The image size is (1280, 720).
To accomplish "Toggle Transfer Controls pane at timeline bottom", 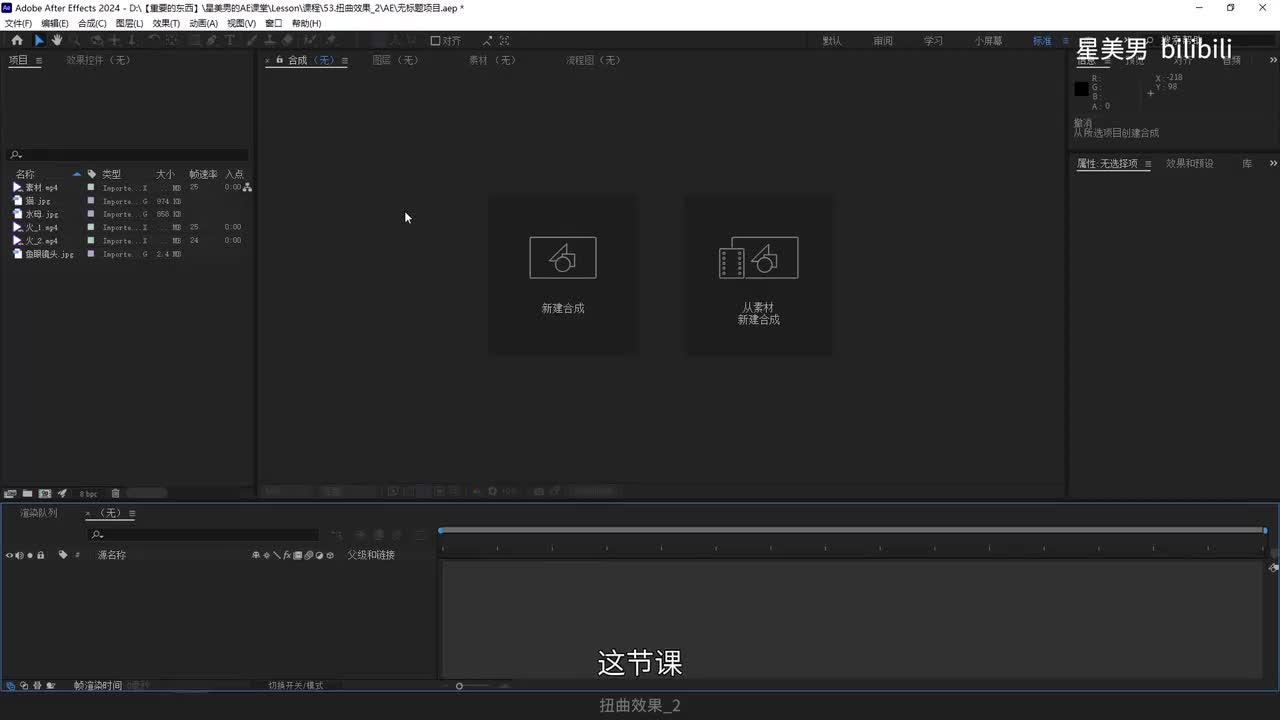I will 23,686.
